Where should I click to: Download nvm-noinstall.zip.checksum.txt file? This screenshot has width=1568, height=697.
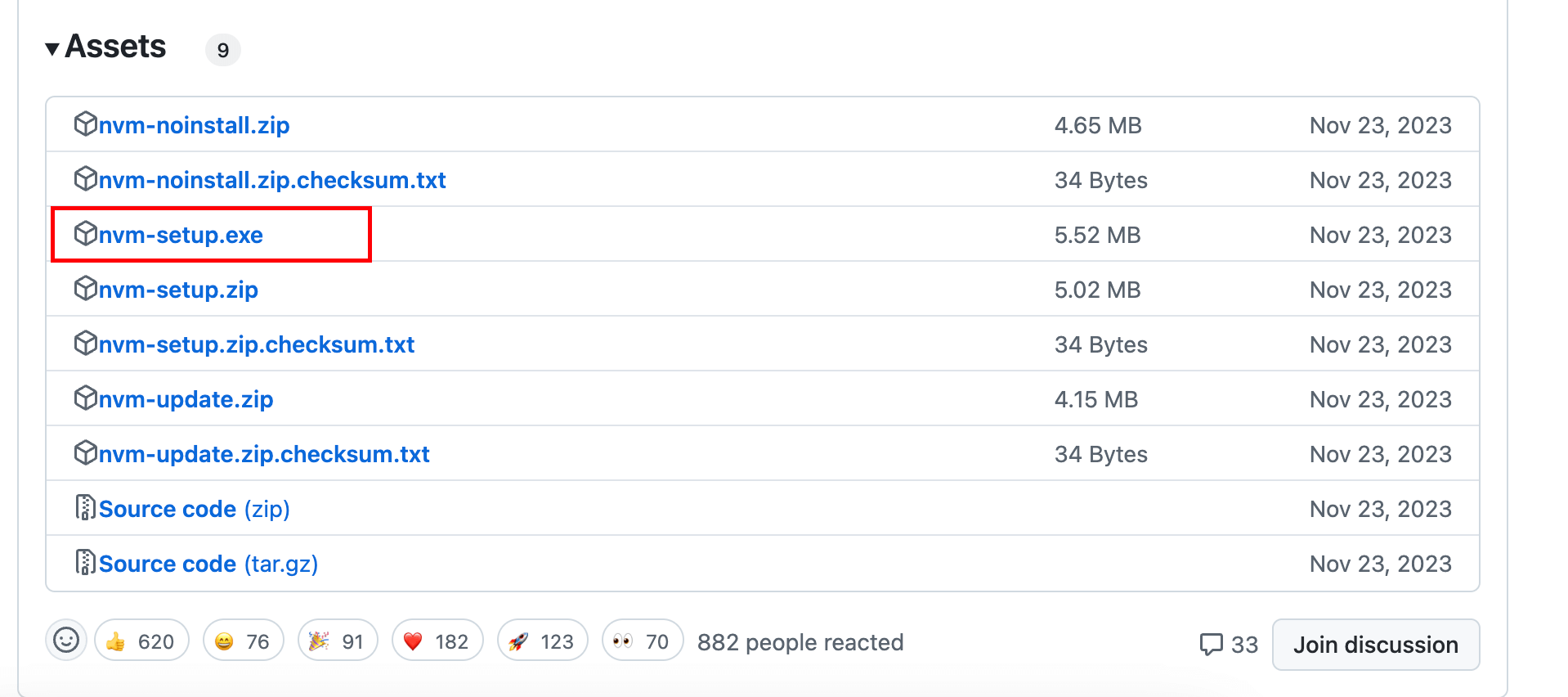(272, 180)
